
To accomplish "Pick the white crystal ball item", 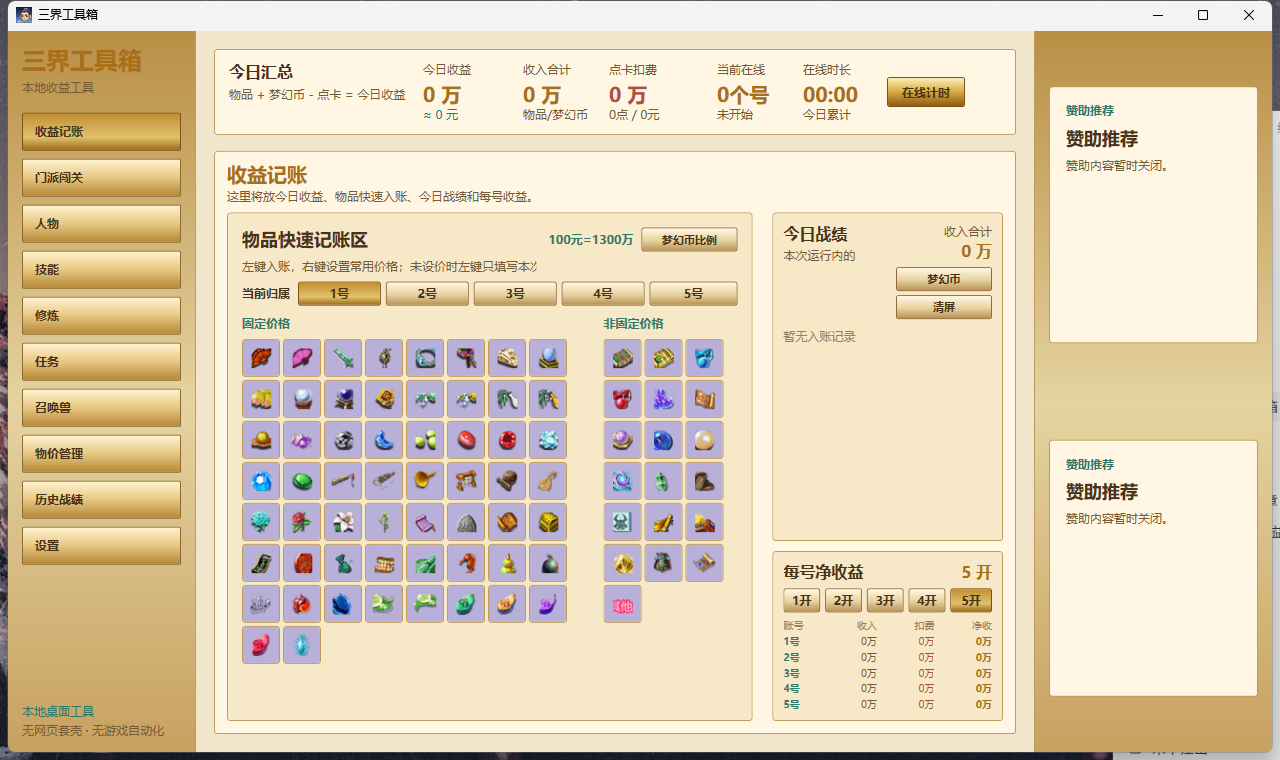I will [302, 399].
